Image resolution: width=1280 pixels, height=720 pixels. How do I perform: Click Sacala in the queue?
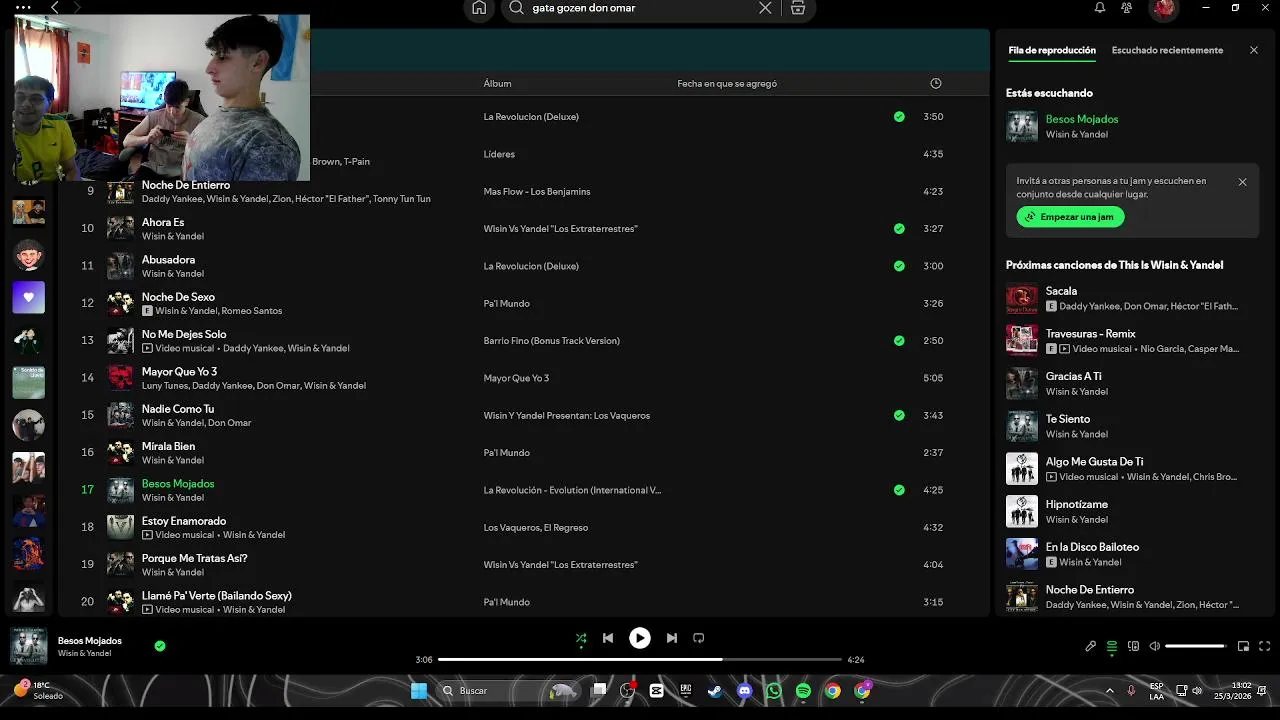1061,291
